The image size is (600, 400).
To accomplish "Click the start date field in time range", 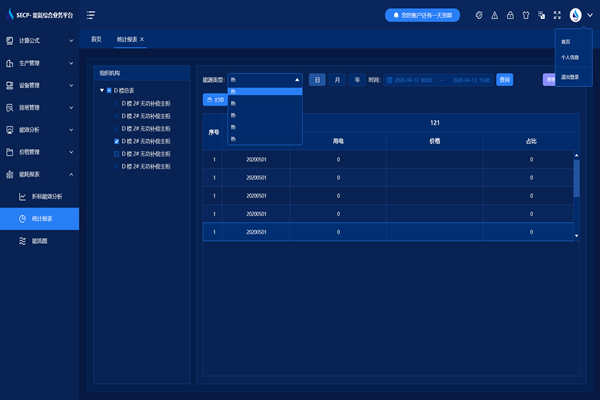I will point(410,79).
